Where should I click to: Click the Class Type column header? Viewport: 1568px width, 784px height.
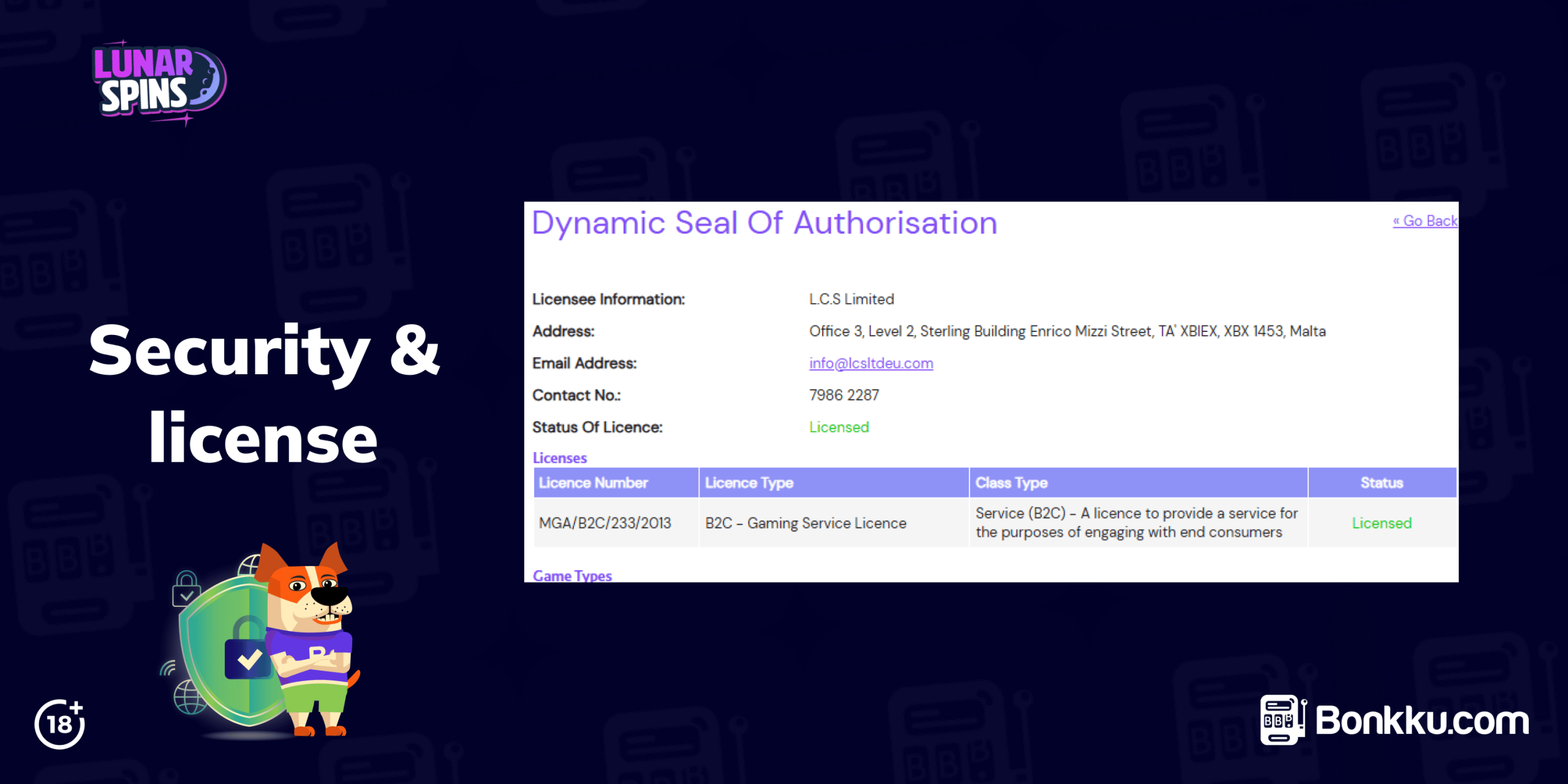point(1139,483)
